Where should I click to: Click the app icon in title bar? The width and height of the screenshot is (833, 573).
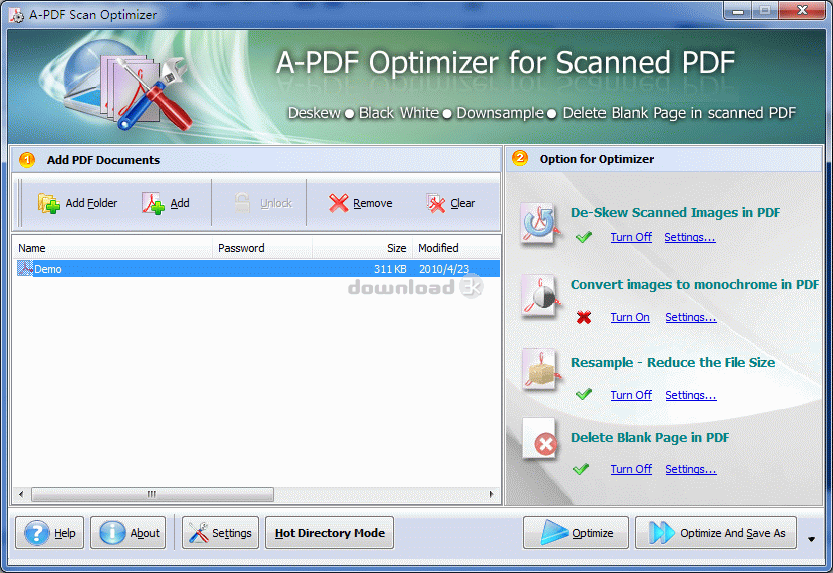(17, 15)
